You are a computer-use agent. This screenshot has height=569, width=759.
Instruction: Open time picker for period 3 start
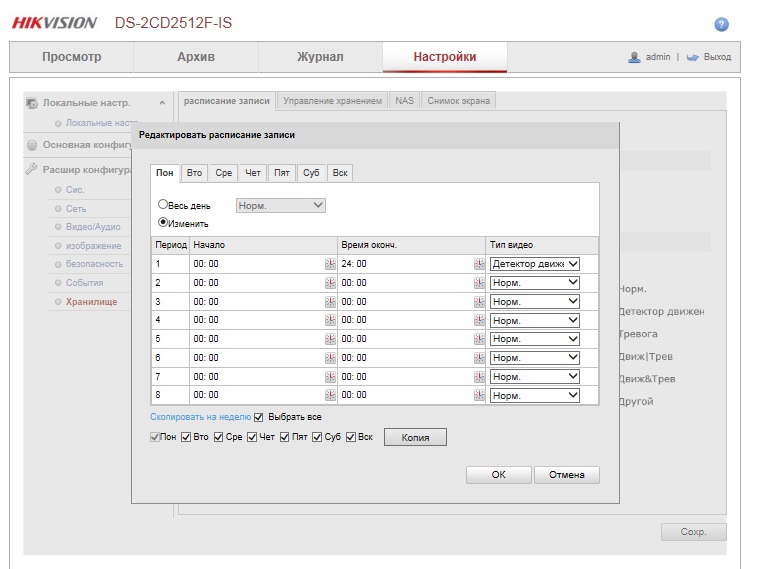point(330,302)
